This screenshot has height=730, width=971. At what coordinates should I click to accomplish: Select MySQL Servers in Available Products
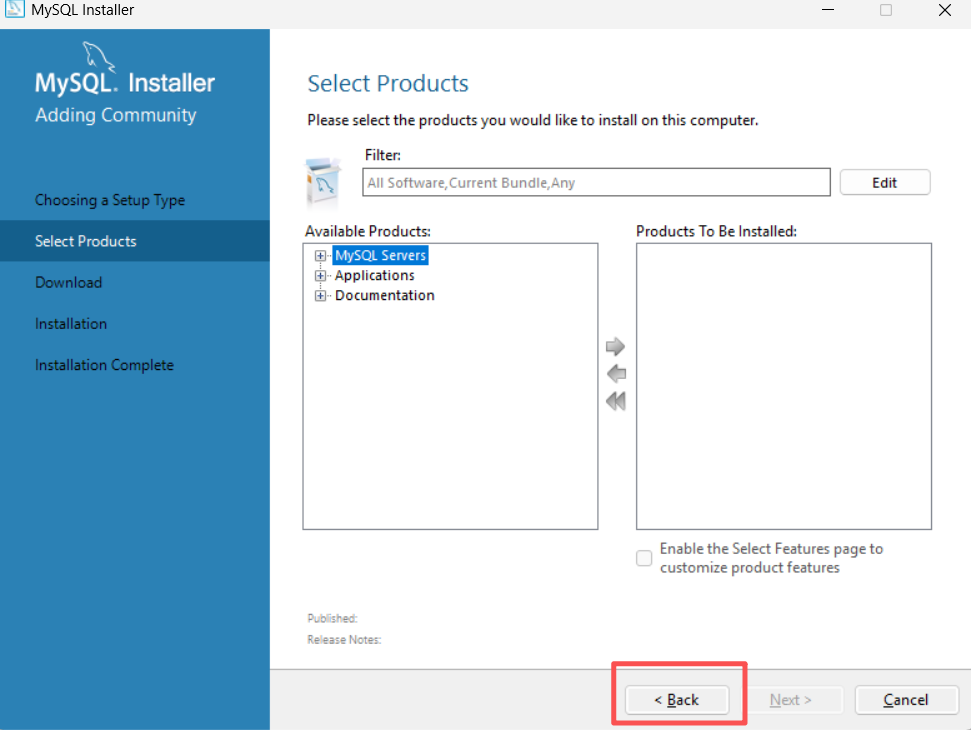(380, 255)
